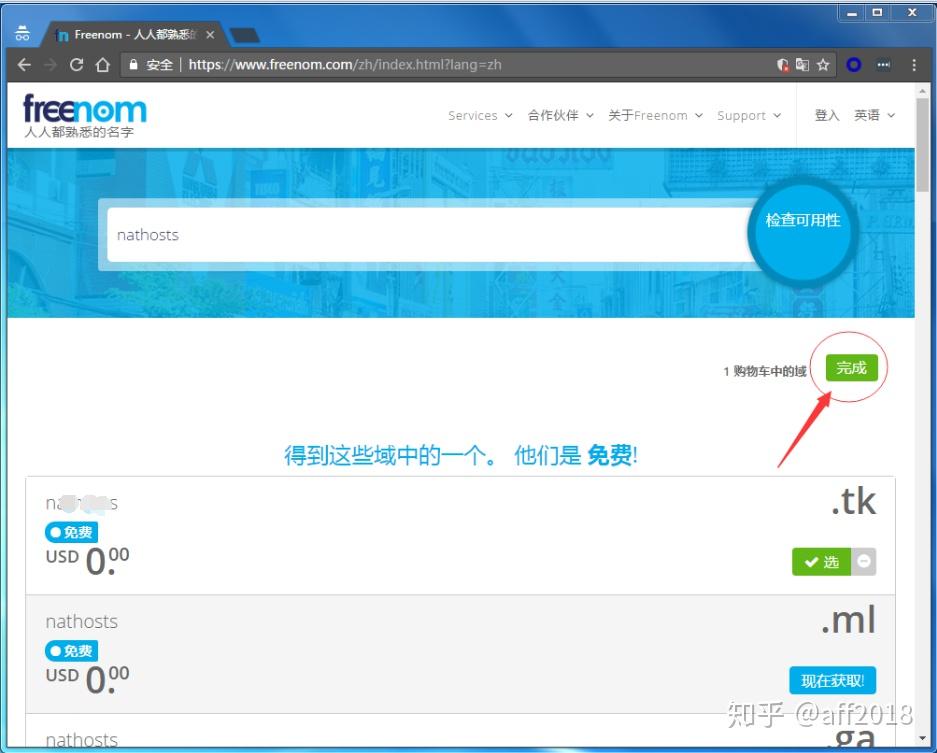937x753 pixels.
Task: Click the blue circular extension icon
Action: (853, 64)
